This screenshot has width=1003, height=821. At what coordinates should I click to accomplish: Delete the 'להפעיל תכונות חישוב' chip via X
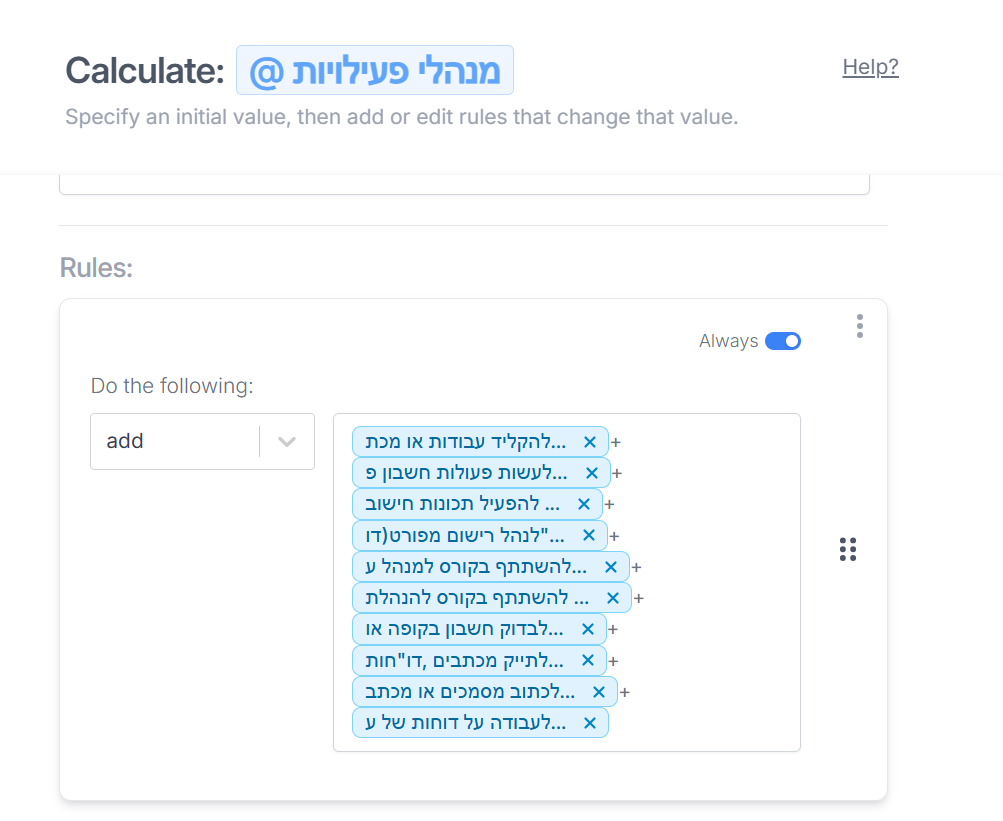585,504
